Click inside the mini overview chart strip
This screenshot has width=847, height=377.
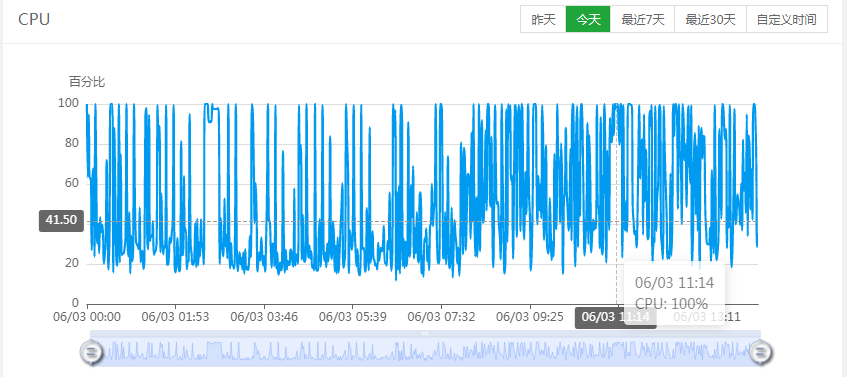click(x=426, y=352)
